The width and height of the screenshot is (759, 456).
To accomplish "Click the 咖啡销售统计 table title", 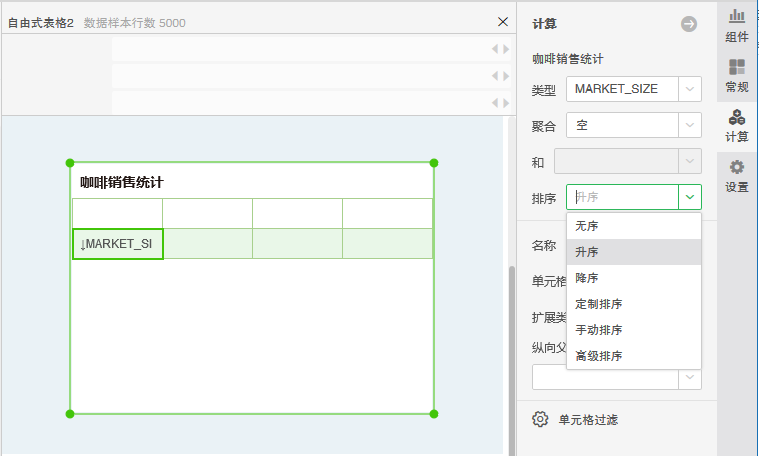I will 122,182.
